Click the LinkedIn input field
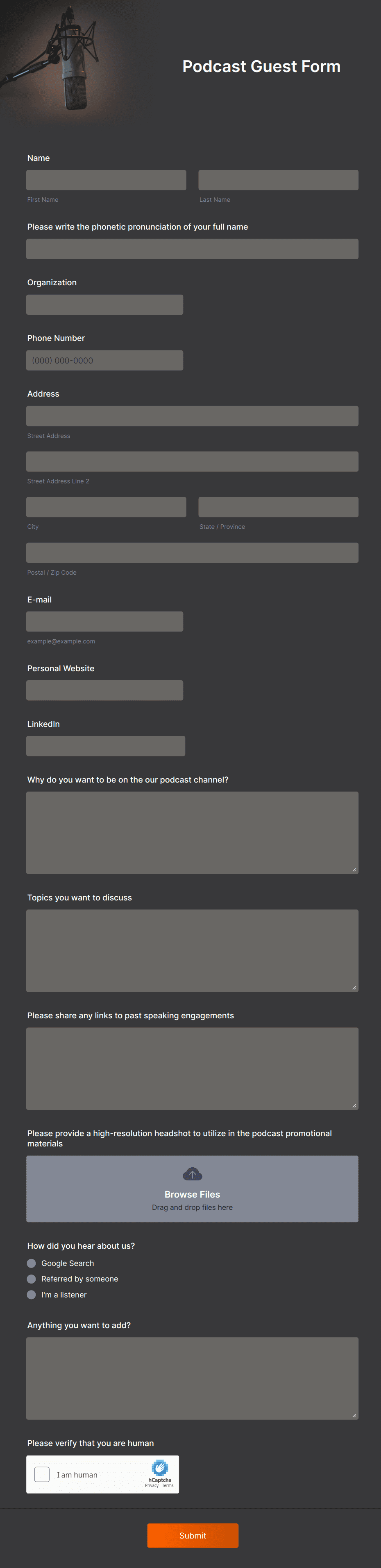Screen dimensions: 381x1568 click(105, 746)
